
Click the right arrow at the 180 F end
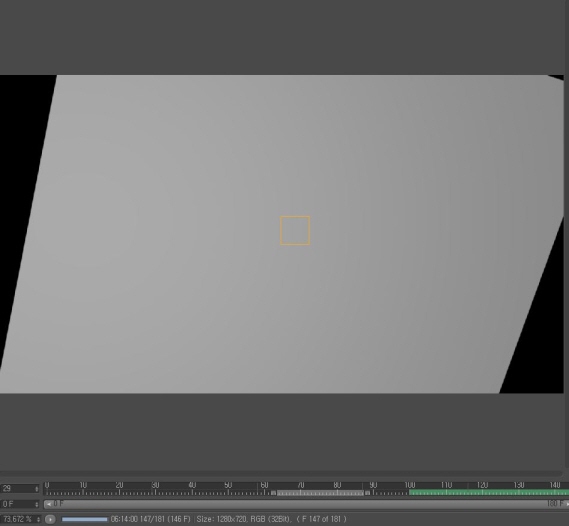567,504
